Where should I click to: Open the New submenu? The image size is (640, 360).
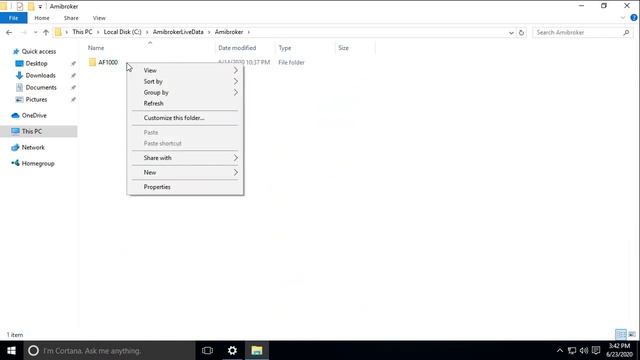click(x=185, y=172)
